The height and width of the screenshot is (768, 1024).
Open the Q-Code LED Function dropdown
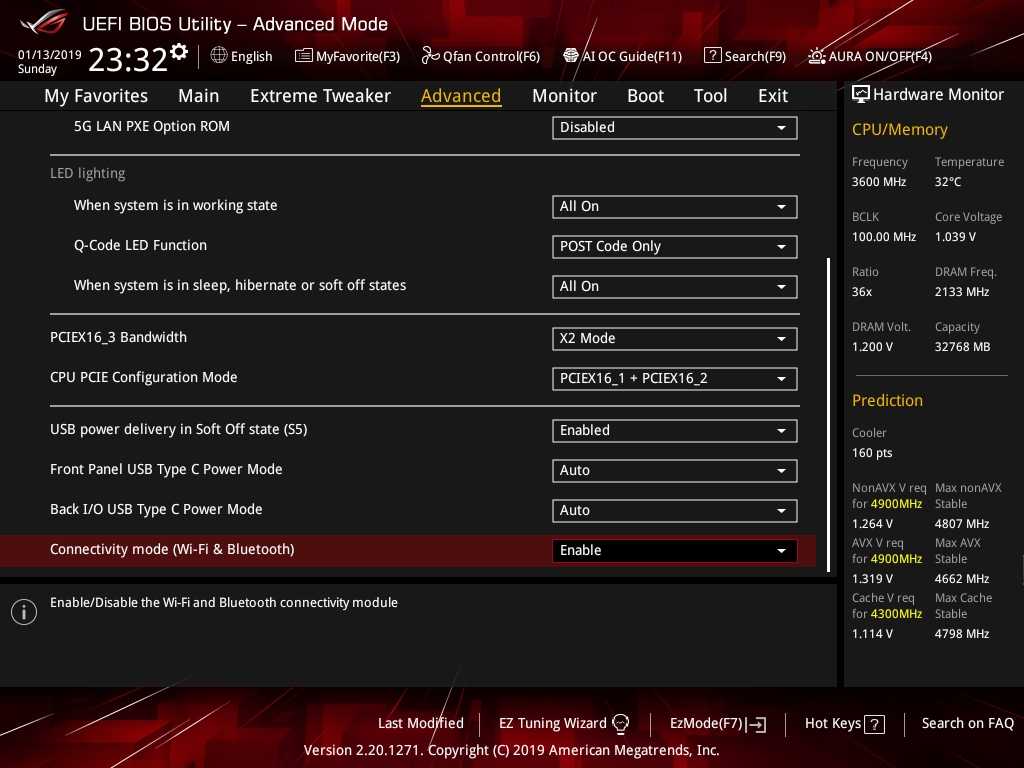pyautogui.click(x=674, y=247)
